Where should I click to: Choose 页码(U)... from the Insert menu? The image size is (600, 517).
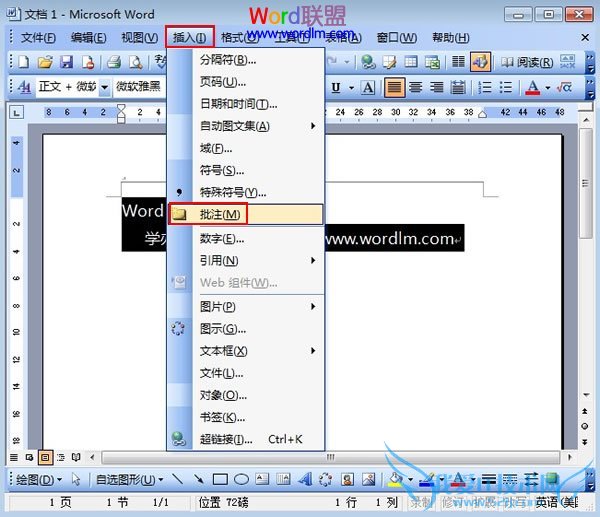(x=246, y=82)
